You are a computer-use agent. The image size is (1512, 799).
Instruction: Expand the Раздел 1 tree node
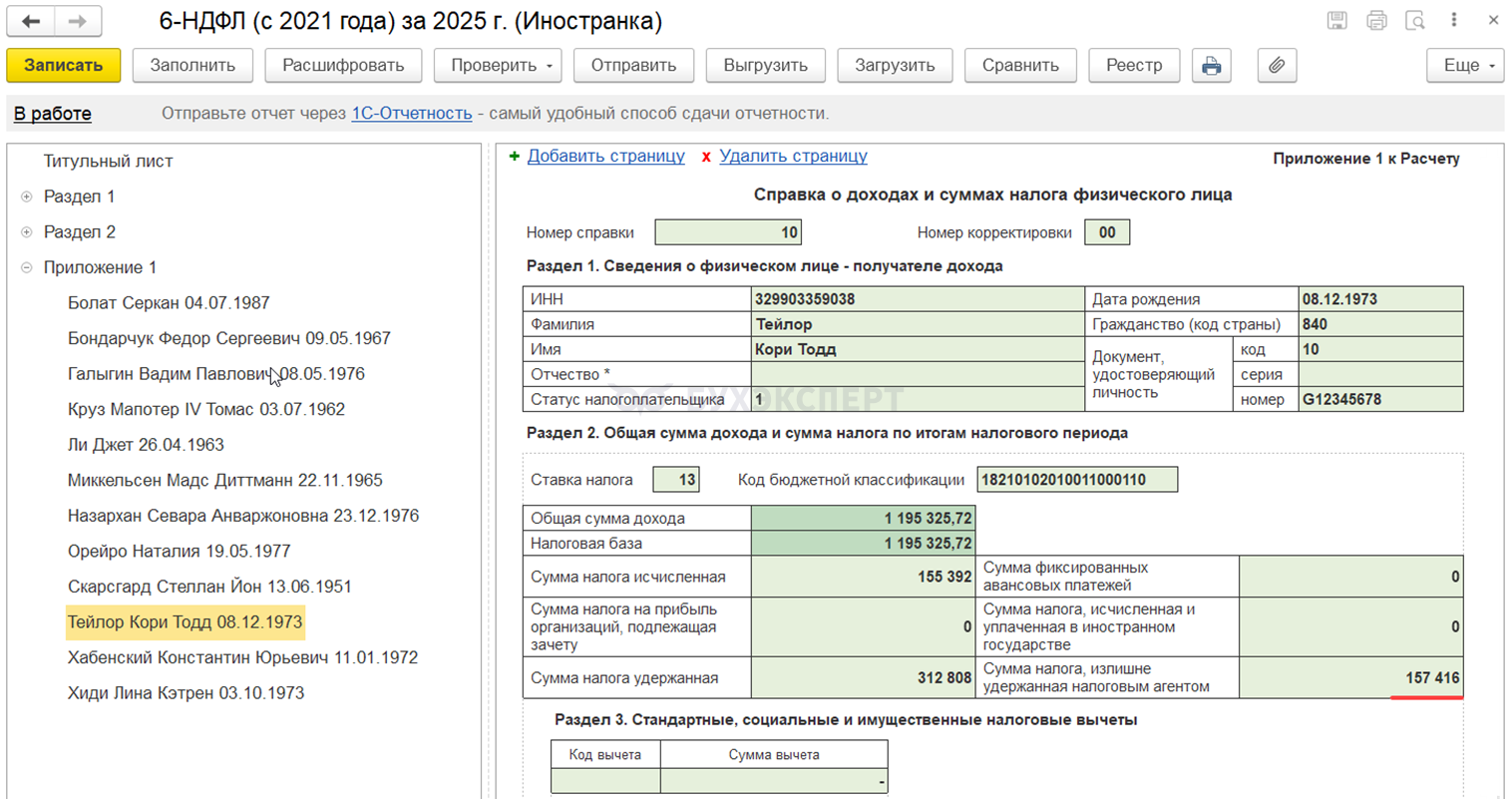point(27,197)
